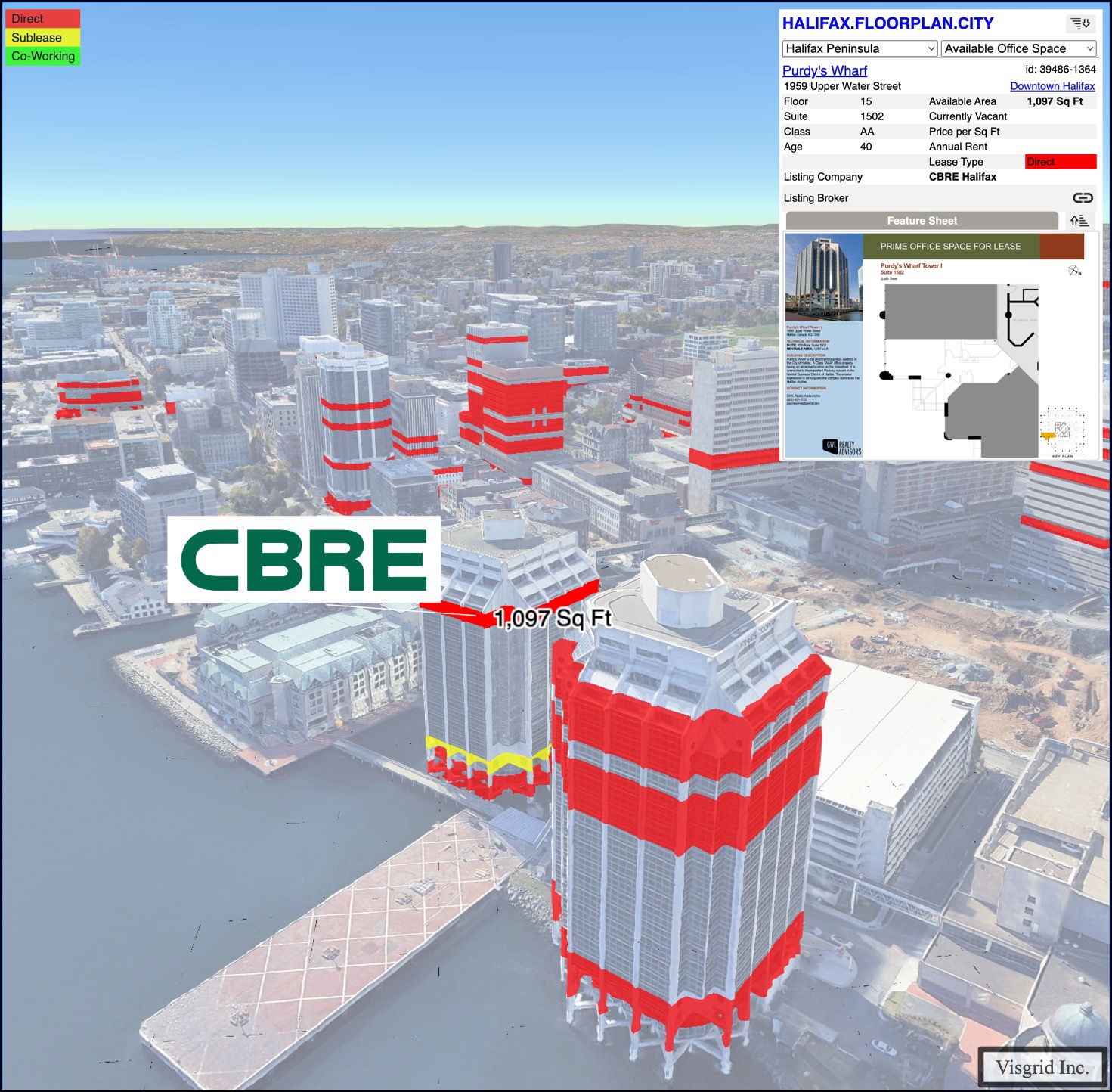1112x1092 pixels.
Task: Click the collapse-list icon beside Feature Sheet
Action: click(1079, 221)
